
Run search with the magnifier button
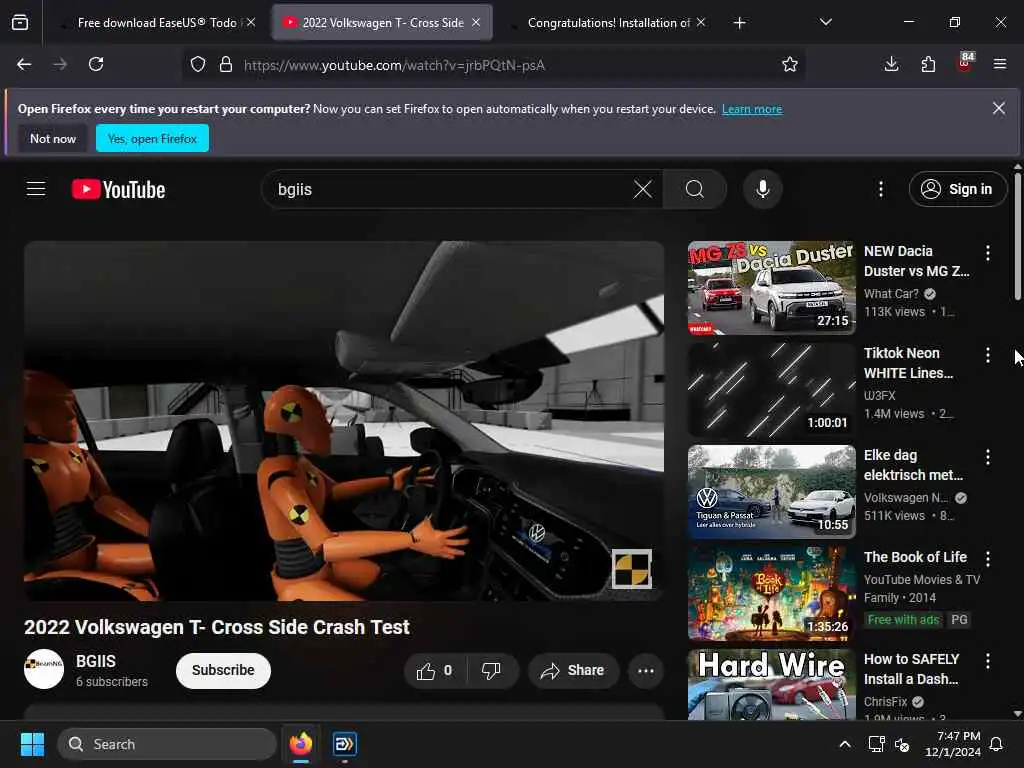coord(695,189)
